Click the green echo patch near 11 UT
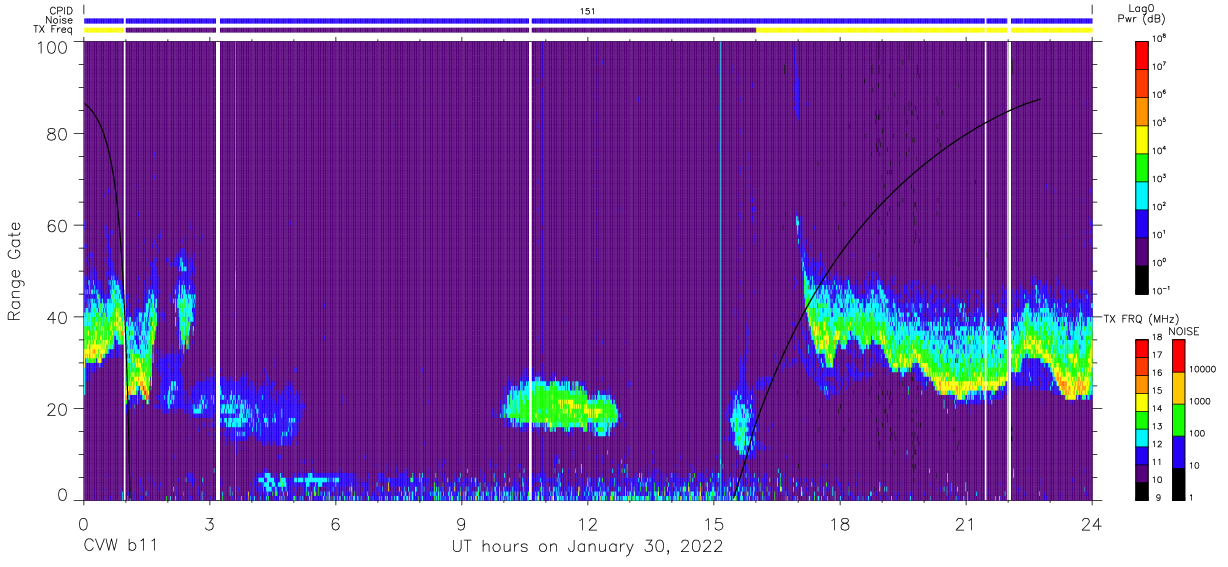This screenshot has height=567, width=1228. pos(560,406)
